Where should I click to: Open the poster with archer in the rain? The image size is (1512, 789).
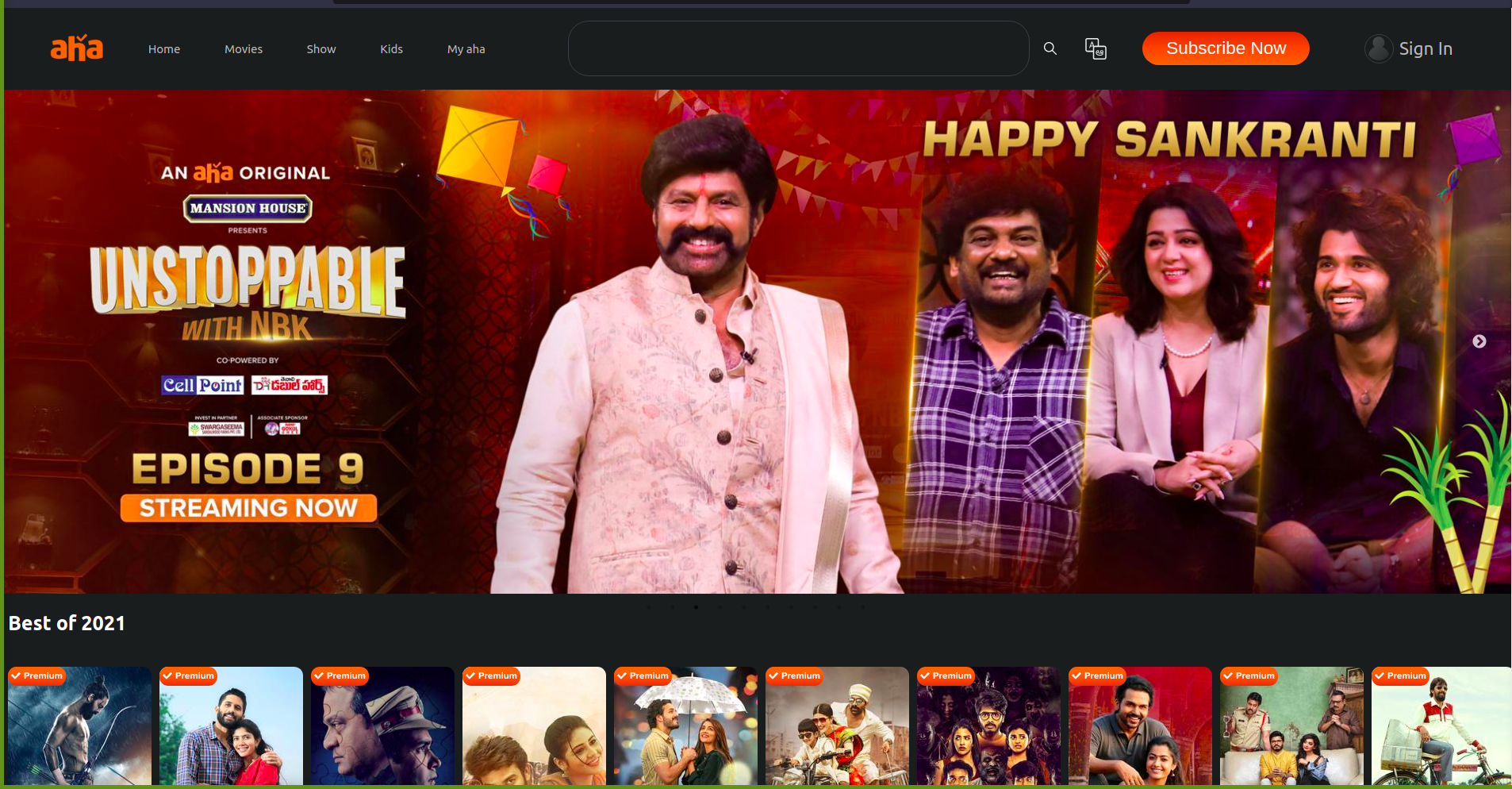click(x=79, y=730)
